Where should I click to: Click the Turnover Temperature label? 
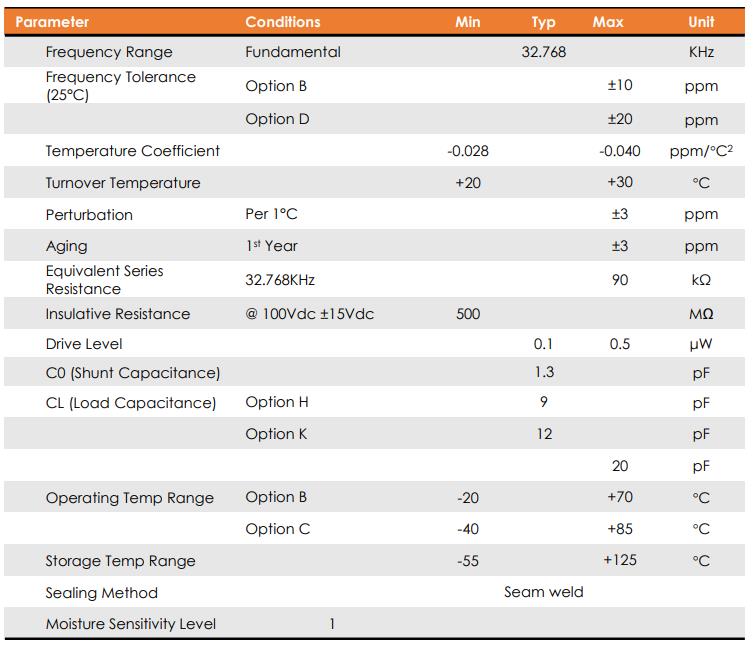point(123,183)
